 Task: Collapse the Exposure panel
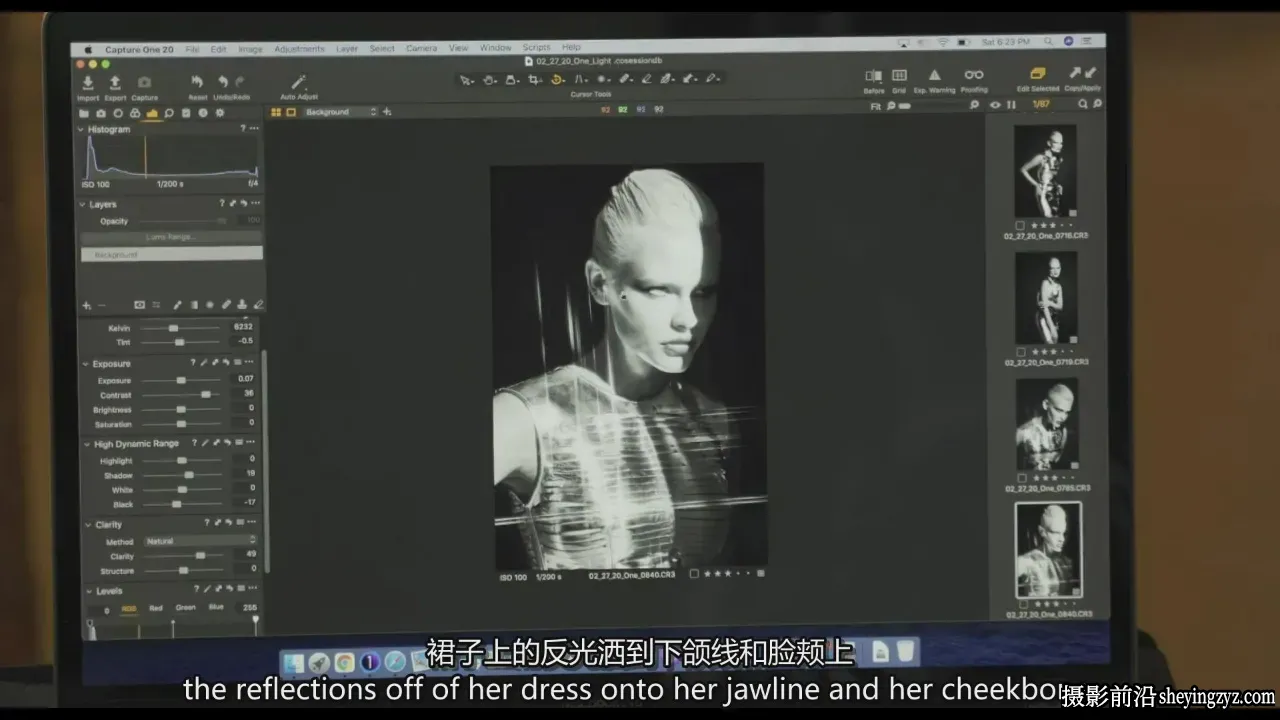click(86, 364)
